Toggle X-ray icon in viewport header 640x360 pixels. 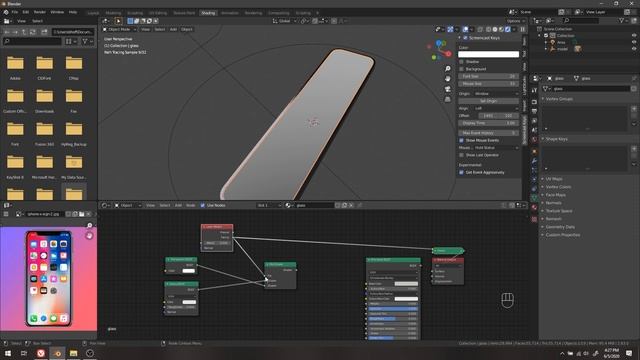(480, 29)
